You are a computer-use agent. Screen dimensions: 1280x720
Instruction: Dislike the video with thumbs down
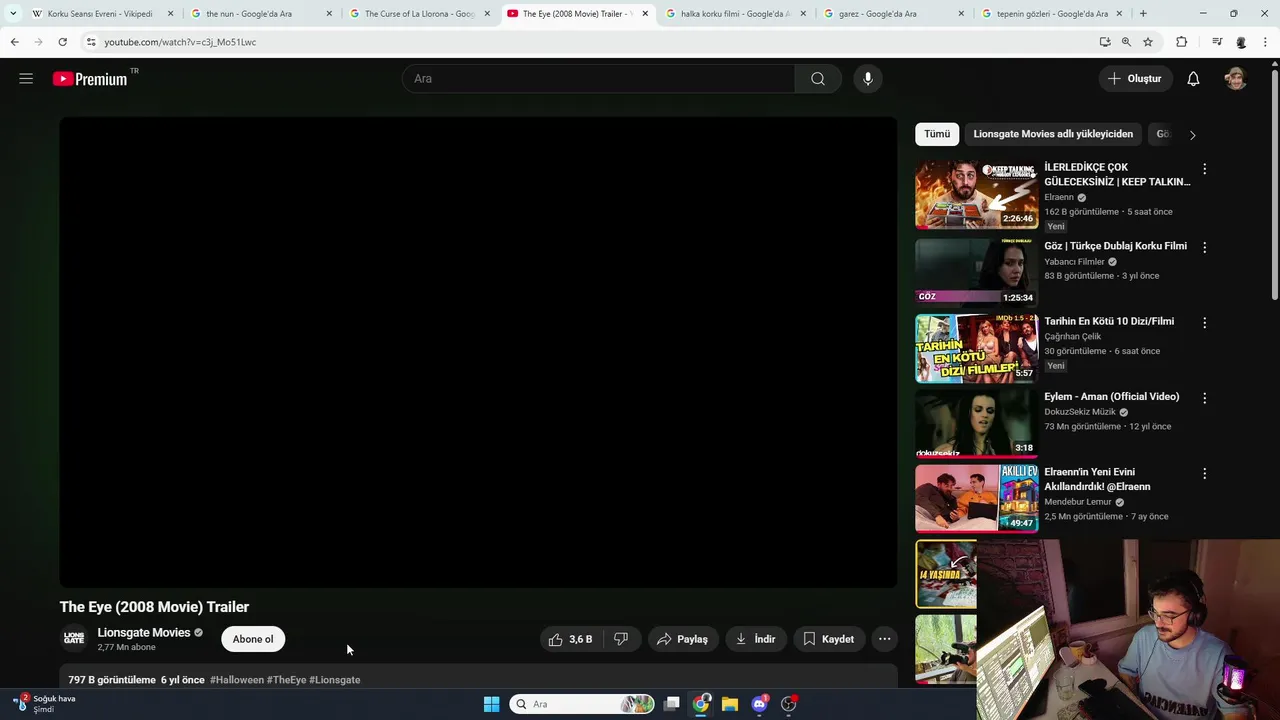(621, 639)
